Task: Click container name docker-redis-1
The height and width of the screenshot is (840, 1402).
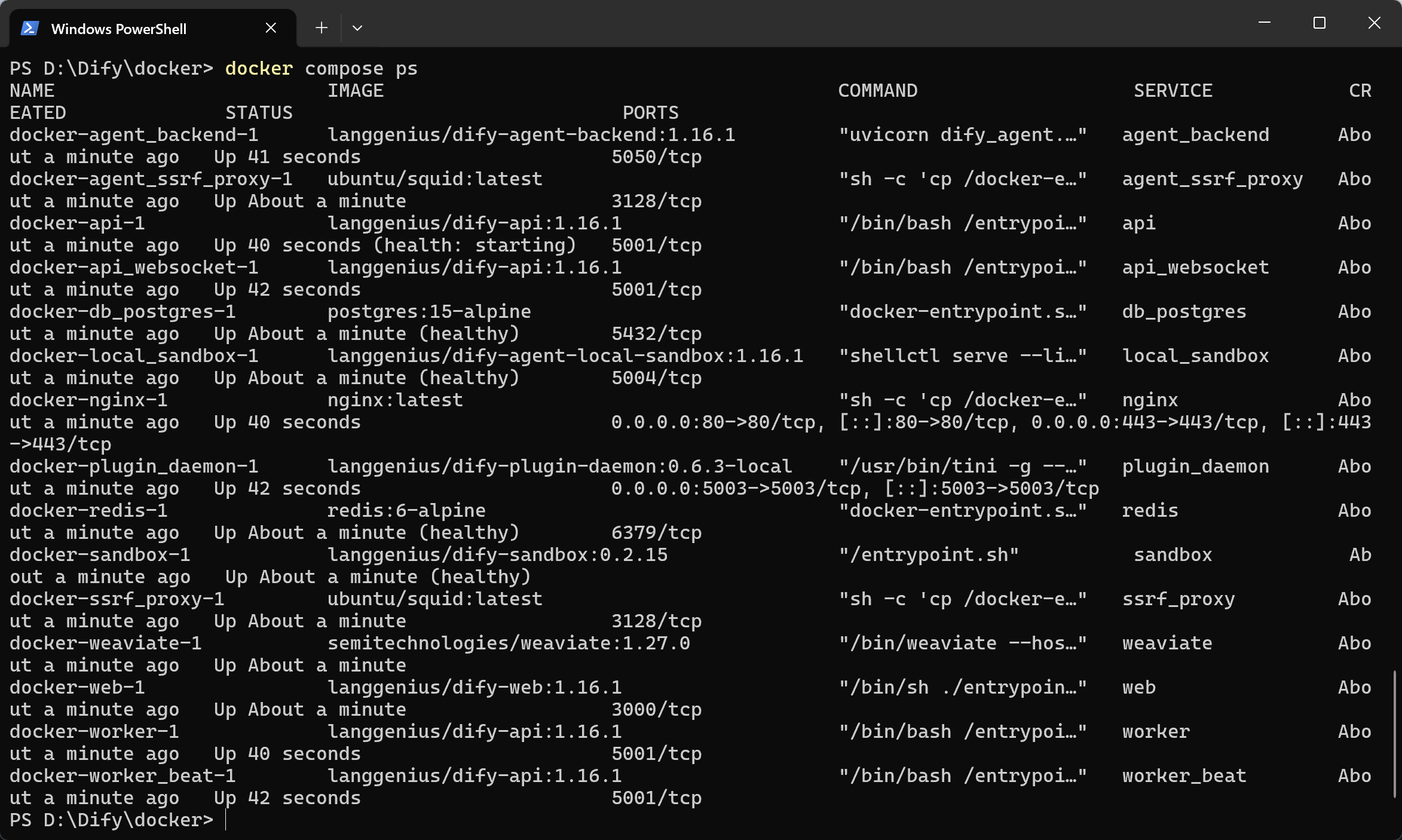Action: 89,511
